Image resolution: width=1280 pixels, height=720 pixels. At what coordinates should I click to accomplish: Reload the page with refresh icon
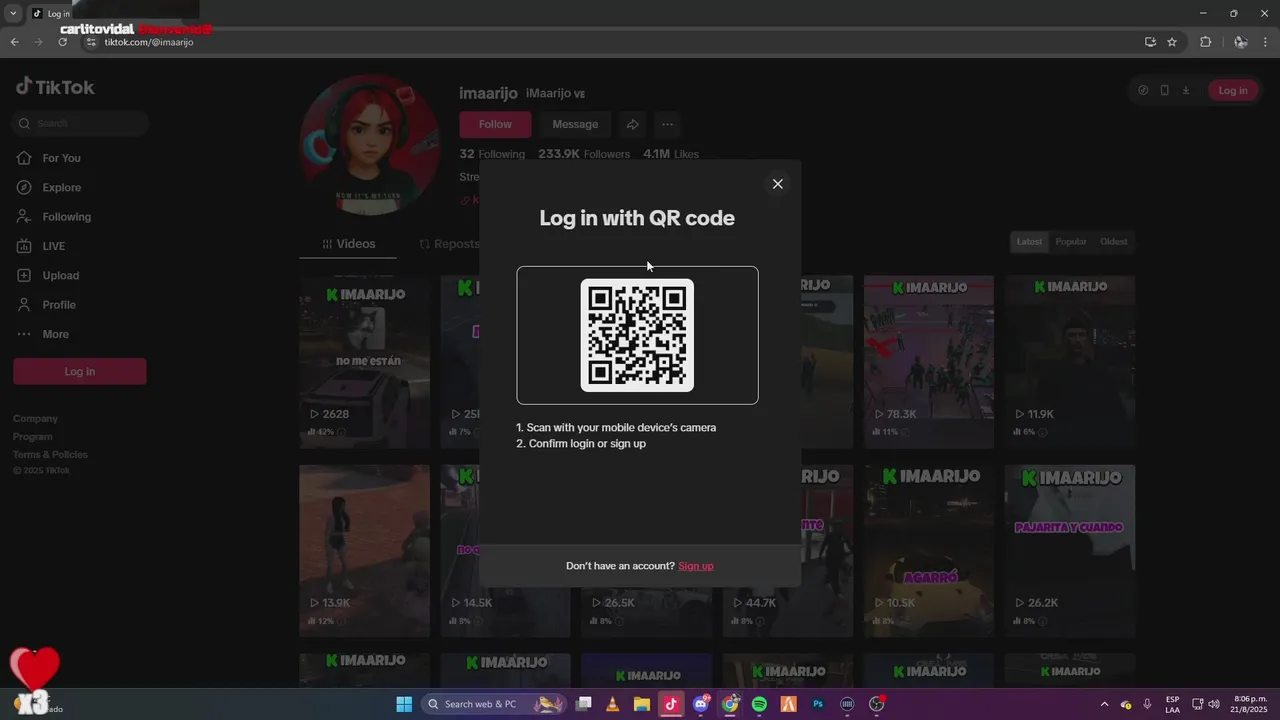pyautogui.click(x=62, y=42)
